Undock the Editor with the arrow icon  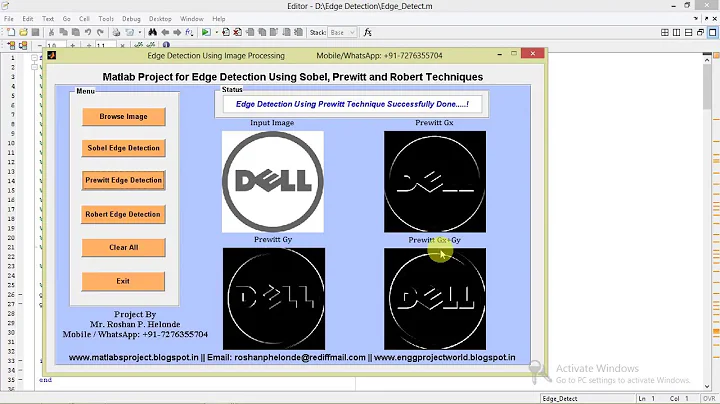coord(706,18)
